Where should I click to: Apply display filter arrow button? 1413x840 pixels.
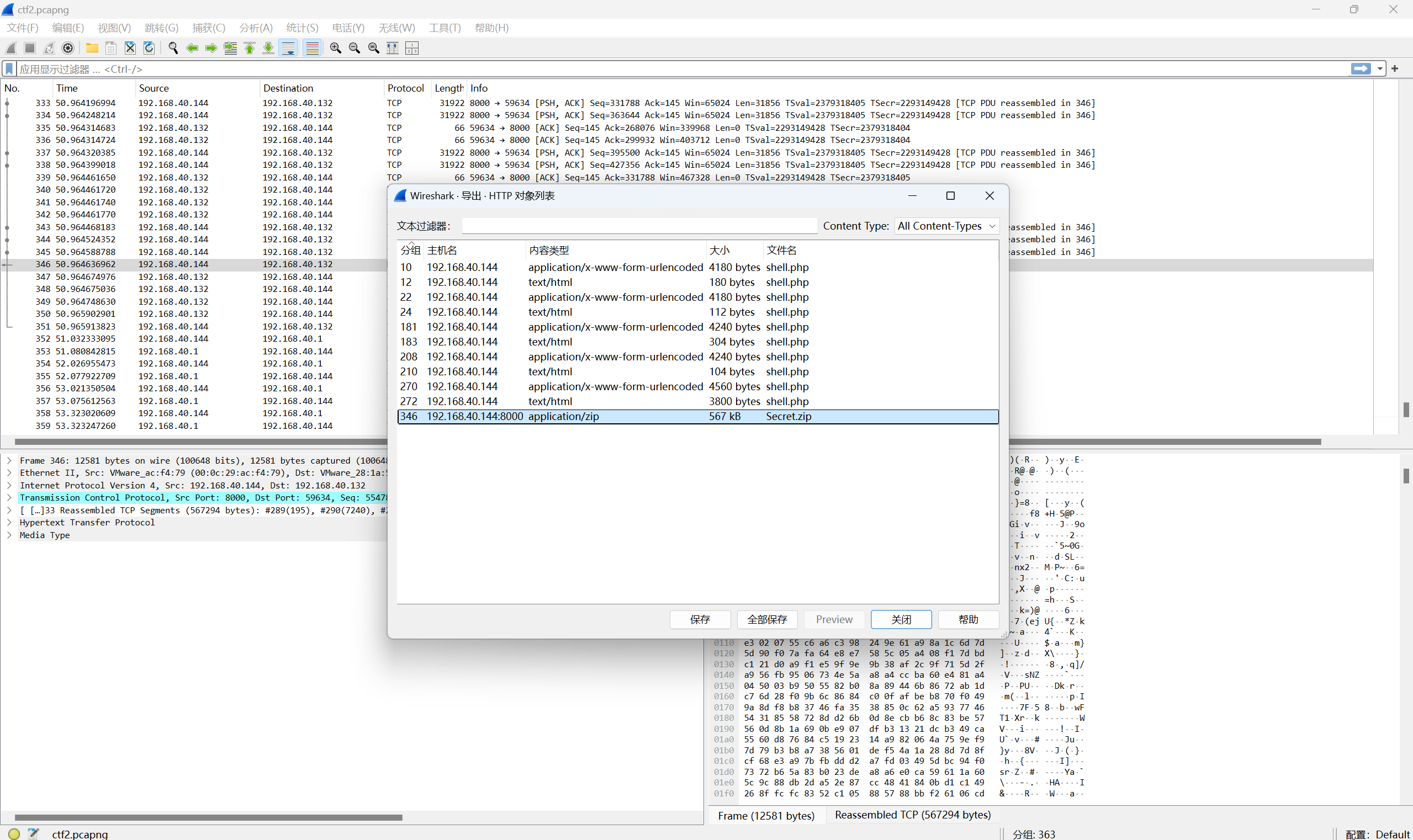click(1361, 68)
